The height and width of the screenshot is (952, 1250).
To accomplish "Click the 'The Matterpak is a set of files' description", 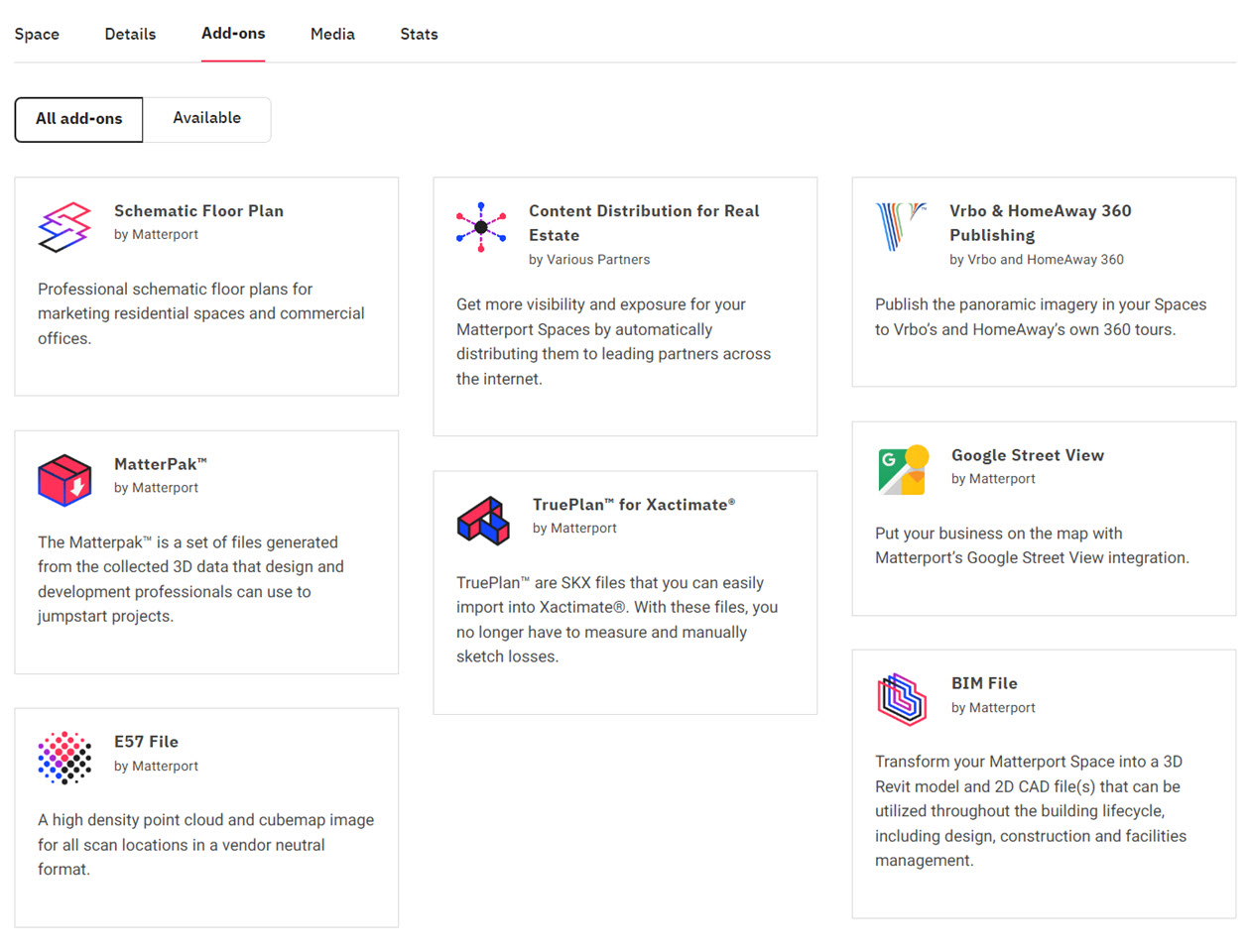I will pos(190,579).
